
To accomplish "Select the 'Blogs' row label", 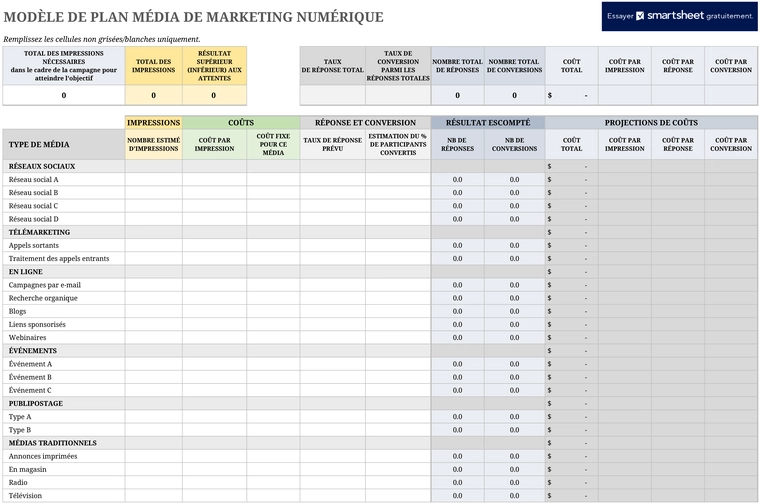I will pos(17,311).
